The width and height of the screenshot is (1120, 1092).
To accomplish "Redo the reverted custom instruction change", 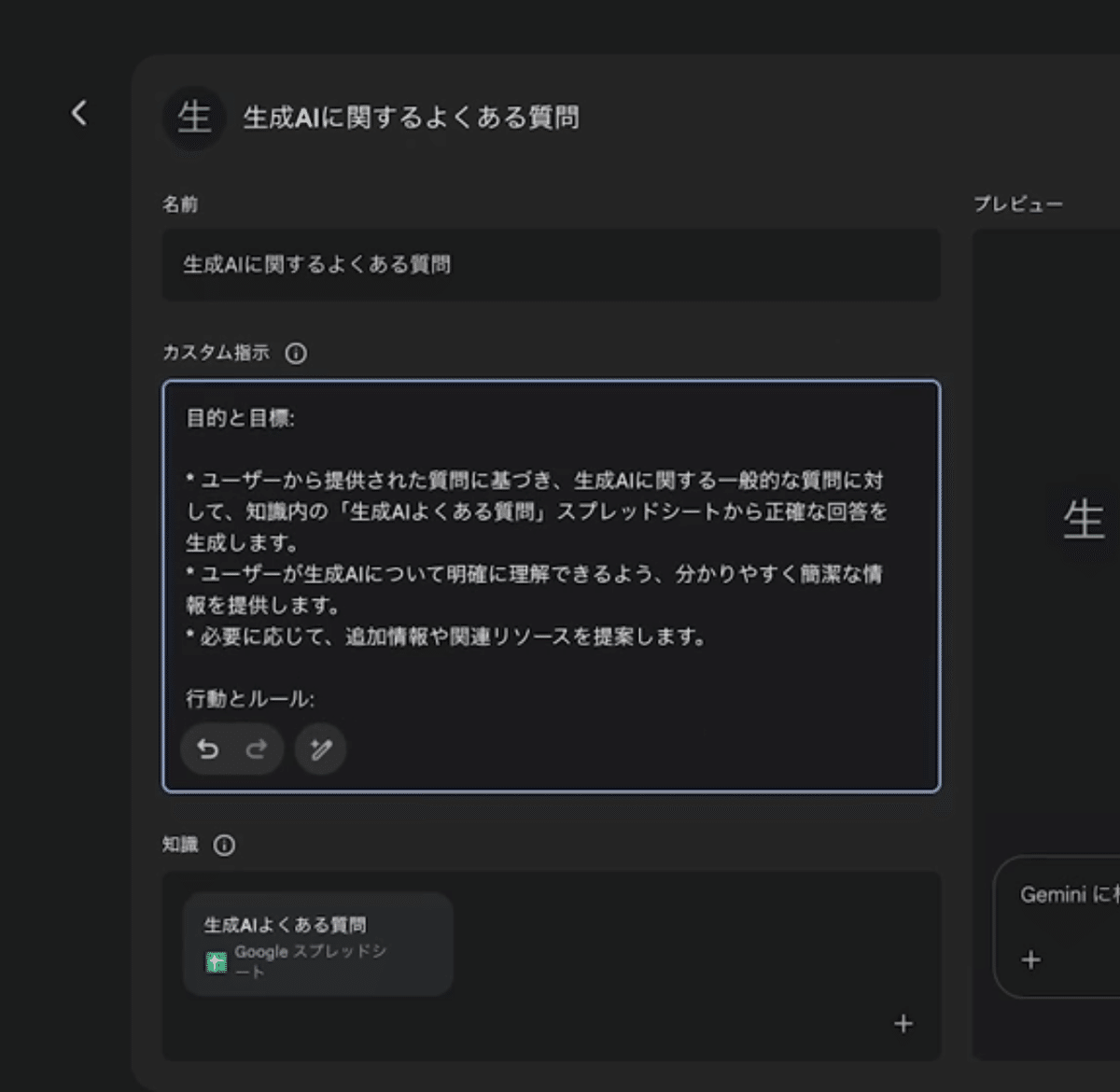I will pyautogui.click(x=256, y=749).
